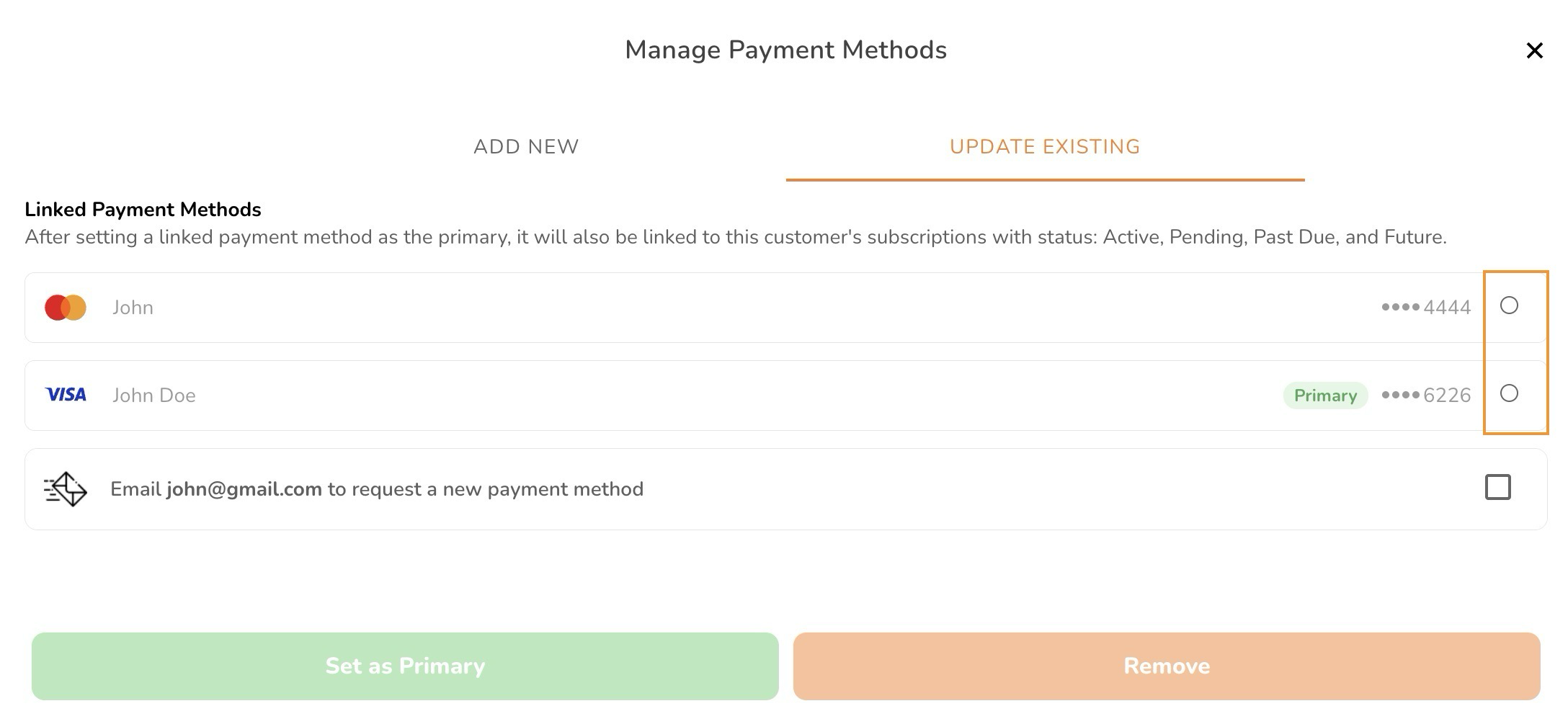Click the green Primary badge

point(1325,396)
